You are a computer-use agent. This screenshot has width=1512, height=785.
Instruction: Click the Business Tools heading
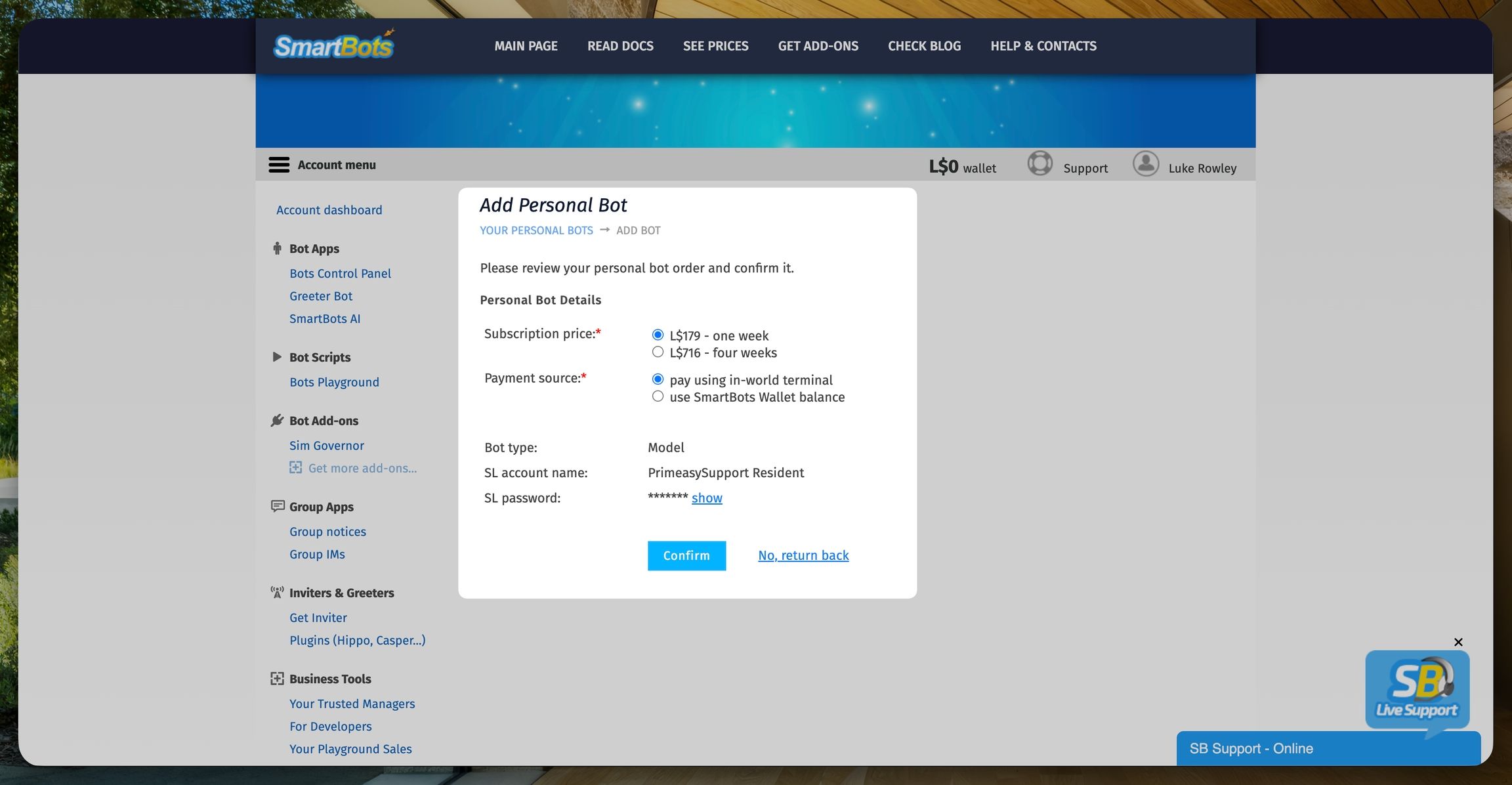[330, 679]
